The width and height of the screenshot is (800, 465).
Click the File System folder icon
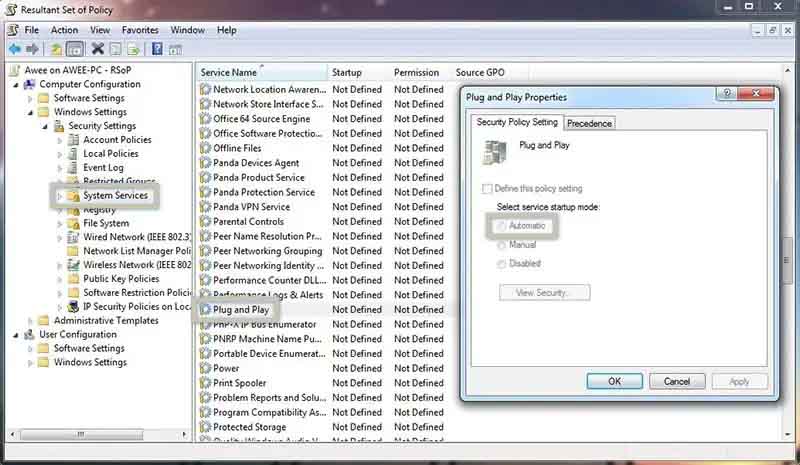[x=73, y=223]
